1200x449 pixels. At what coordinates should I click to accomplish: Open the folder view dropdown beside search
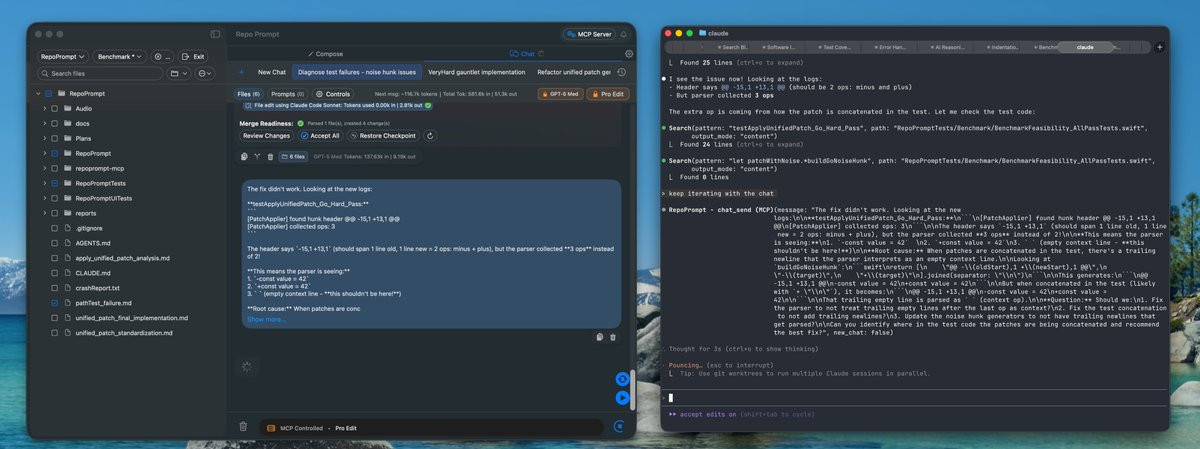(179, 74)
